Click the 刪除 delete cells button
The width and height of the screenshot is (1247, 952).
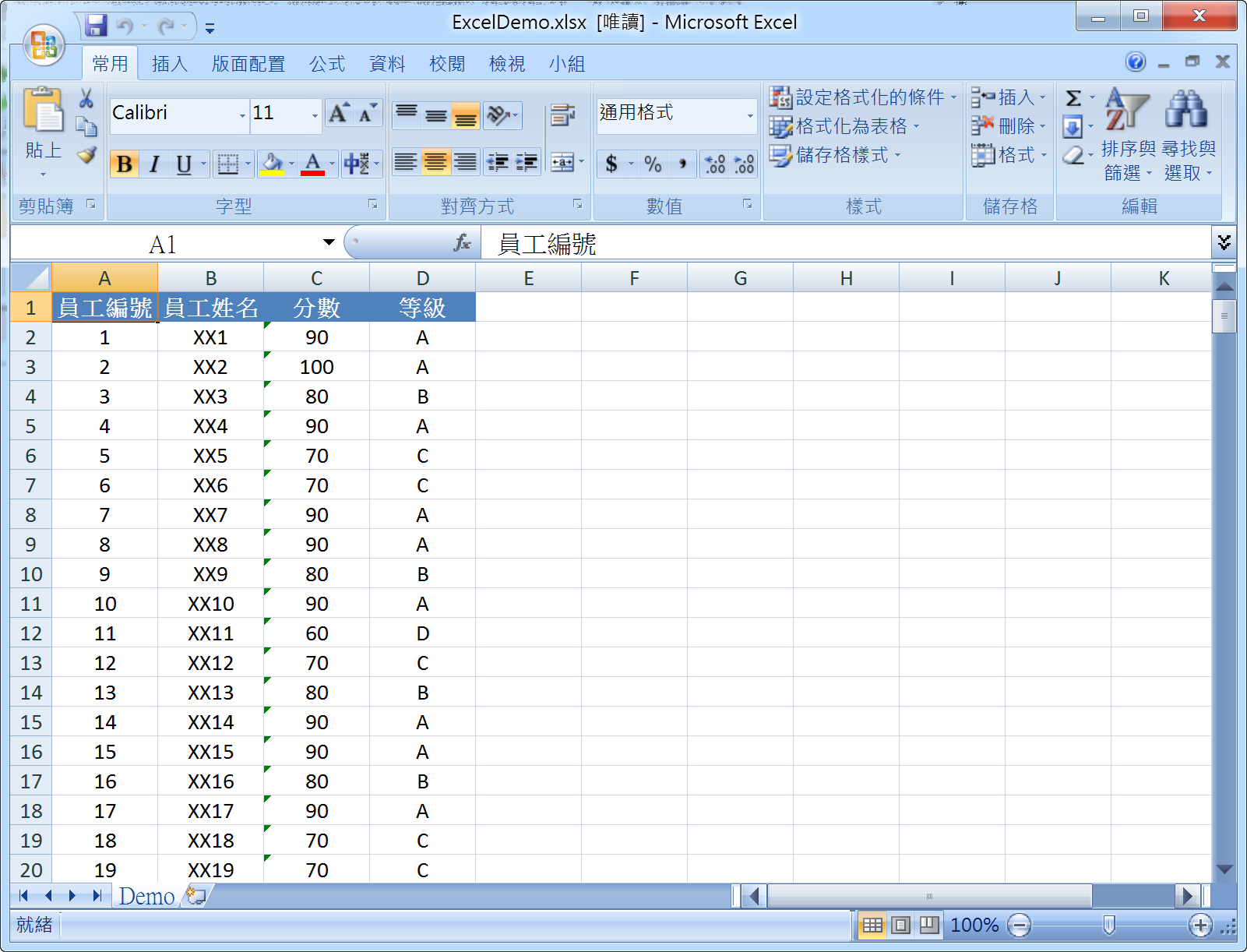[x=1009, y=126]
